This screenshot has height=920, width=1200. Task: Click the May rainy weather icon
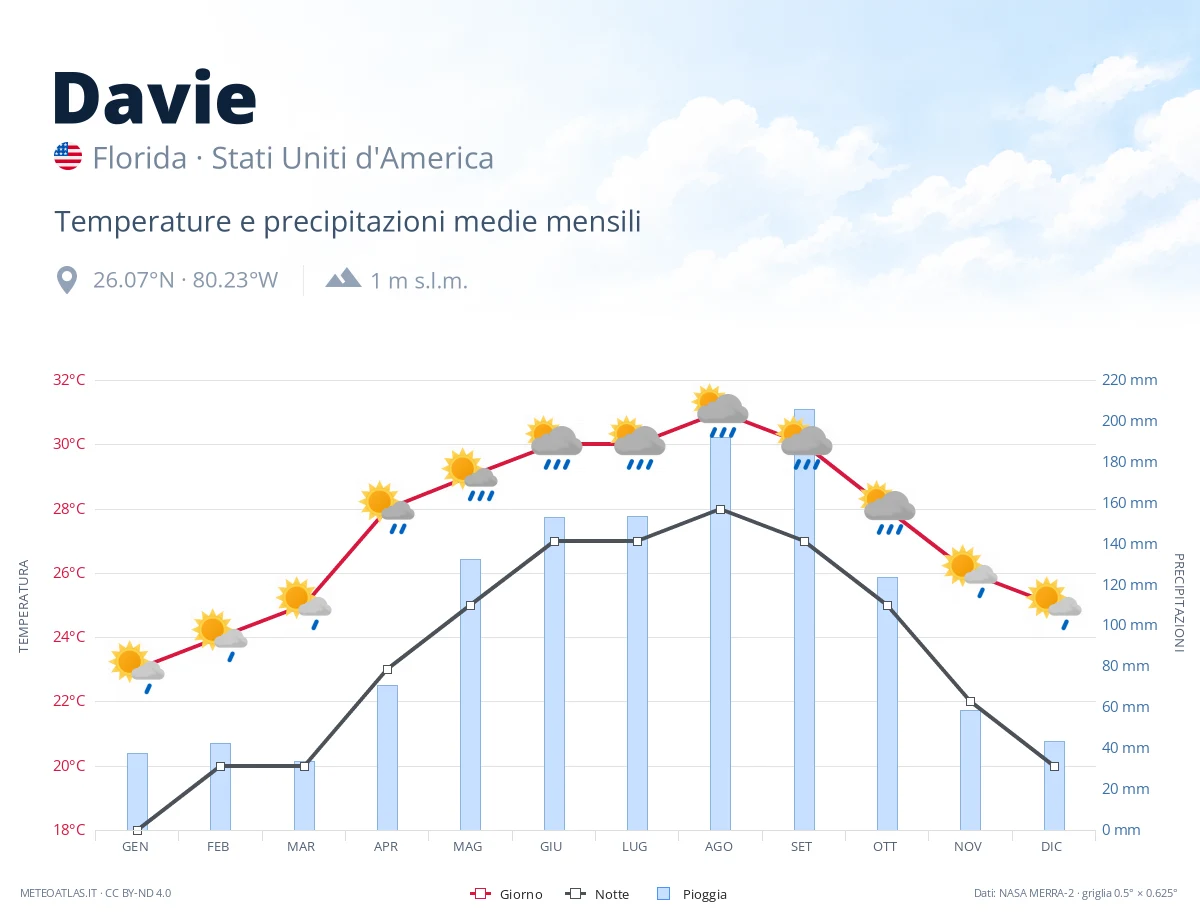470,474
